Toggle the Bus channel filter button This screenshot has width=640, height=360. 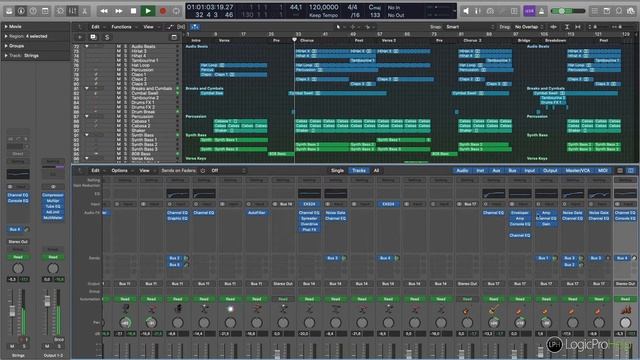tap(512, 171)
